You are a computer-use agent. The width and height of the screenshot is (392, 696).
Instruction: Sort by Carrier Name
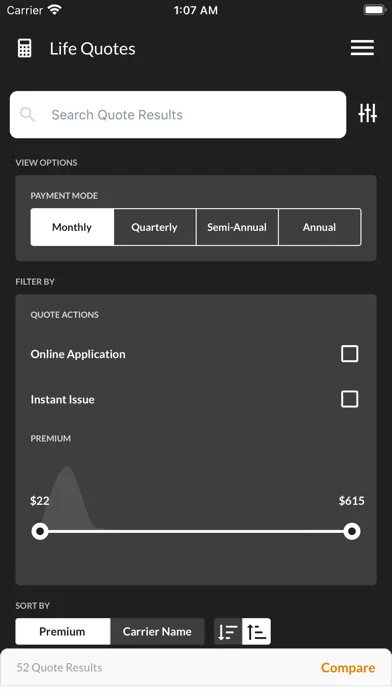pyautogui.click(x=157, y=631)
